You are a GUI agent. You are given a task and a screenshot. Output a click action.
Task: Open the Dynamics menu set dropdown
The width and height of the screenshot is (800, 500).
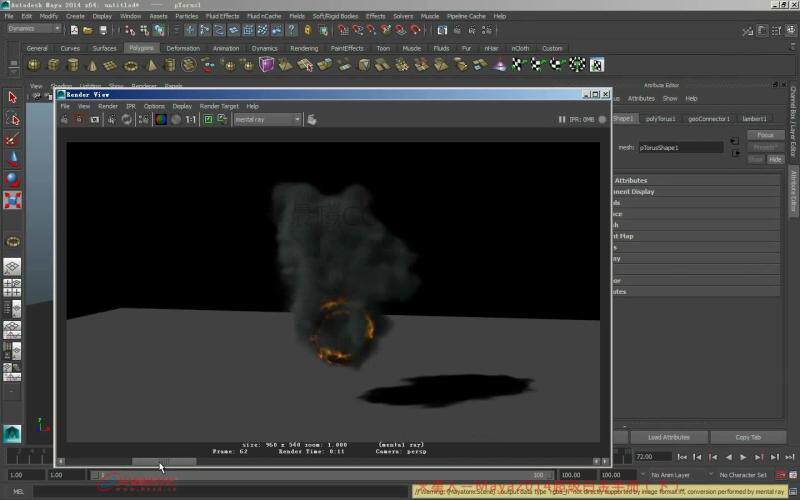click(x=34, y=28)
